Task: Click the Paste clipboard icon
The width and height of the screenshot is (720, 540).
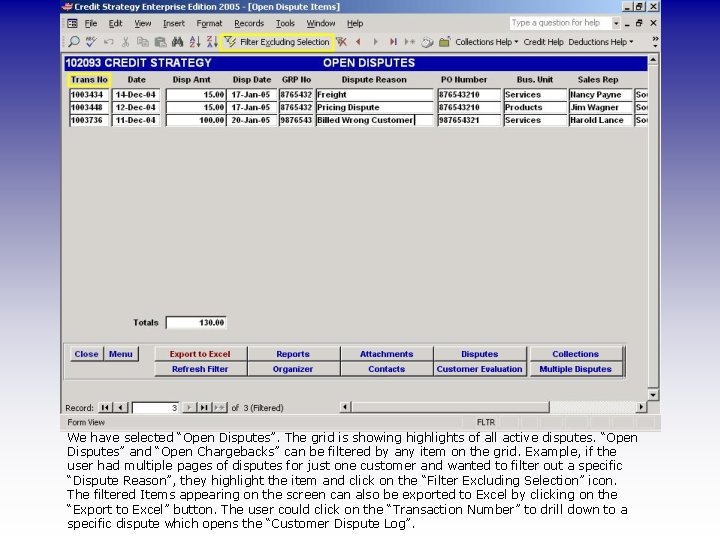Action: point(160,42)
